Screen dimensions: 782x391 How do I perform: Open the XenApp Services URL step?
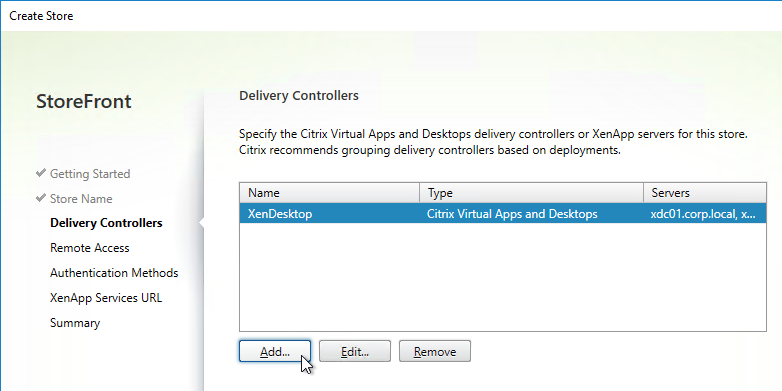[106, 298]
